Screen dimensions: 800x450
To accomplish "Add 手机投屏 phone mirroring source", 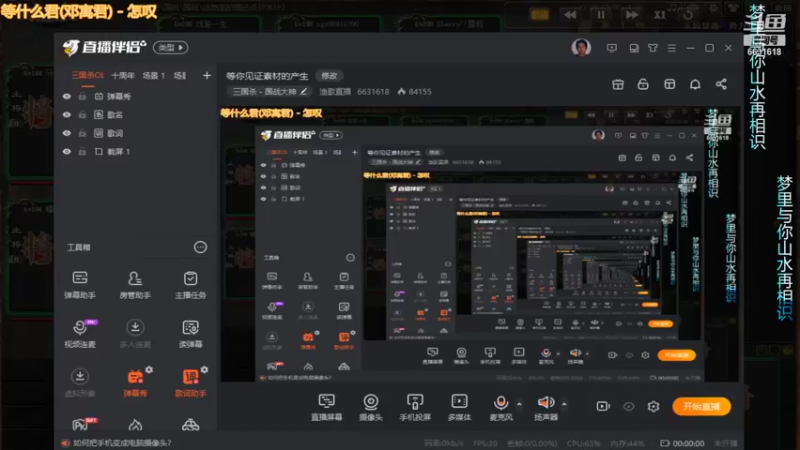I will 415,407.
